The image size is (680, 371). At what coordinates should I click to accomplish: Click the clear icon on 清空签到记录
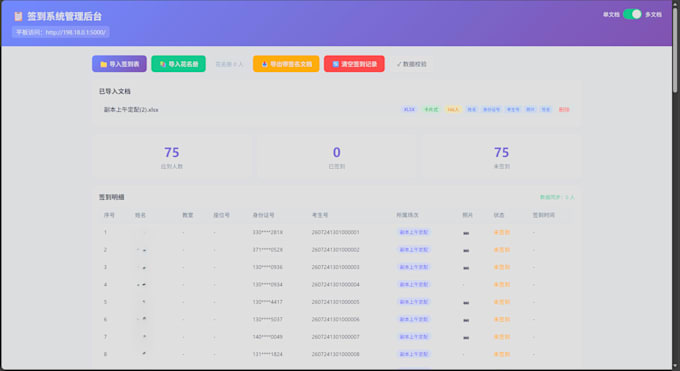click(x=335, y=64)
